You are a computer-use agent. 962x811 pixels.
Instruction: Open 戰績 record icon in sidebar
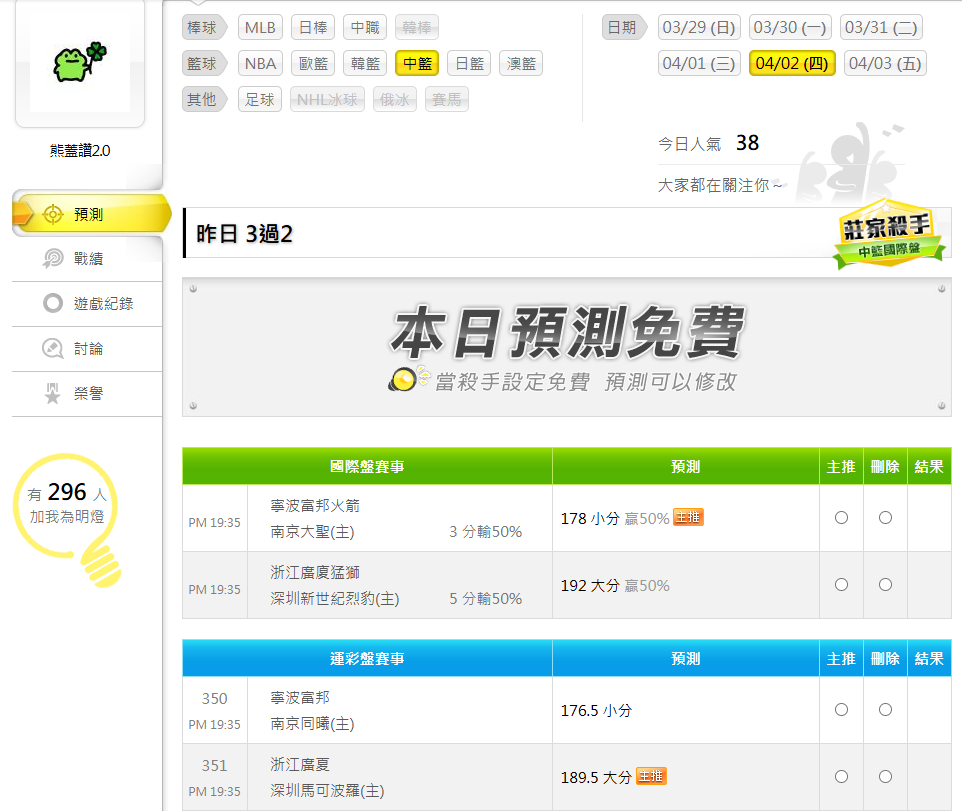tap(53, 259)
